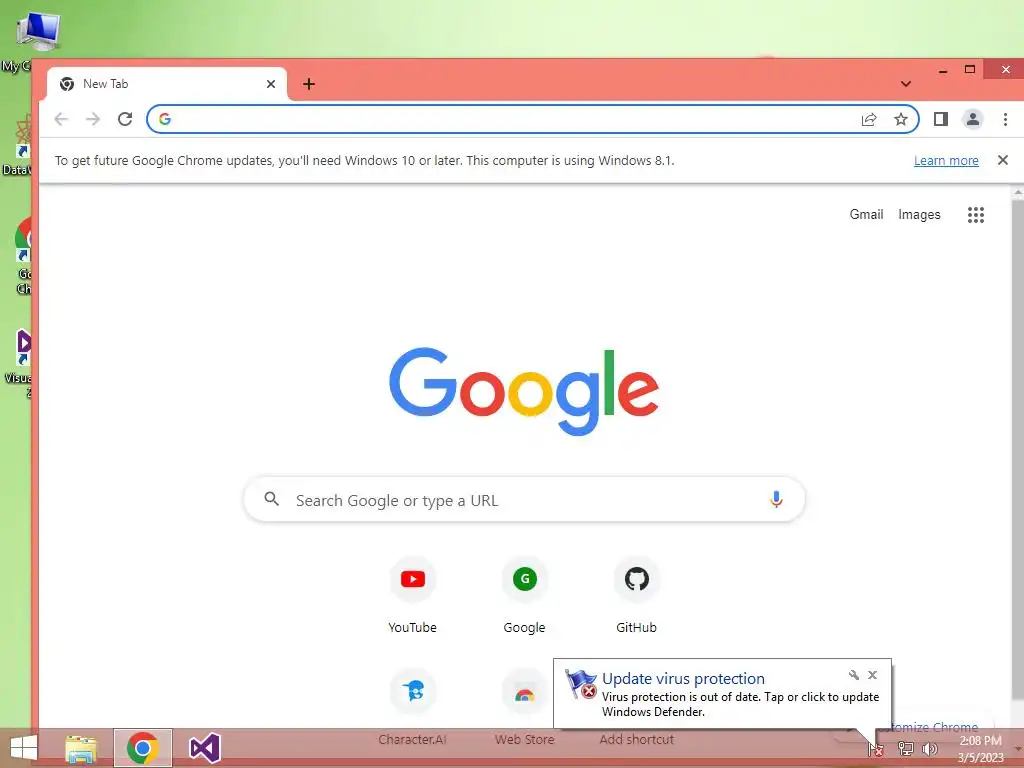Select the New Tab tab
This screenshot has height=768, width=1024.
(x=167, y=84)
